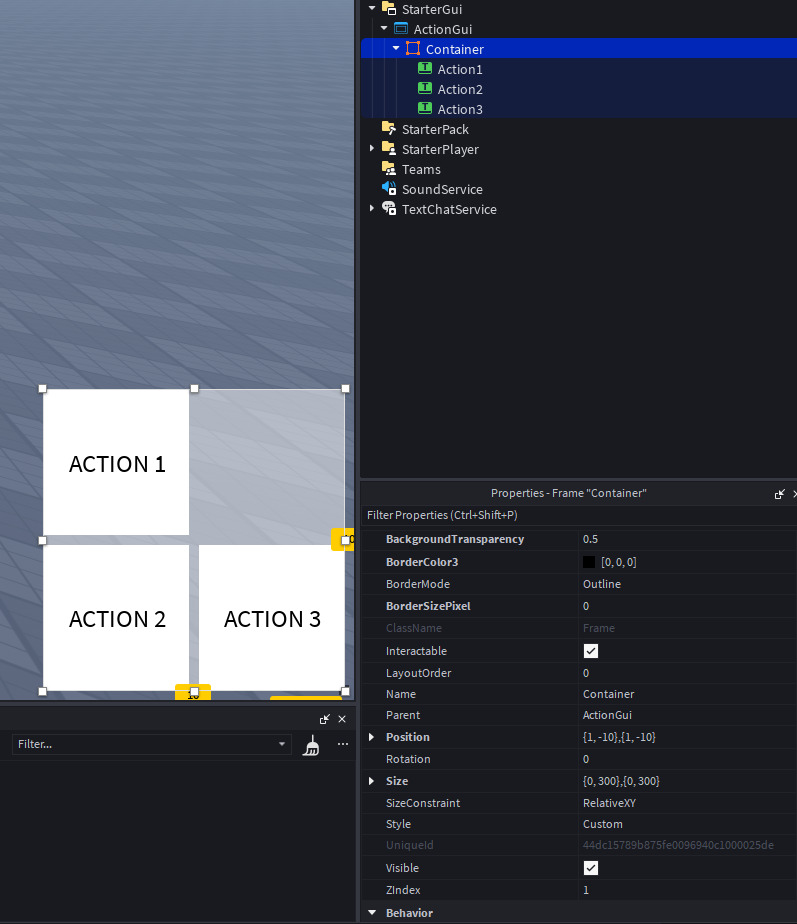Expand the TextChatService tree node
The width and height of the screenshot is (797, 924).
(371, 208)
